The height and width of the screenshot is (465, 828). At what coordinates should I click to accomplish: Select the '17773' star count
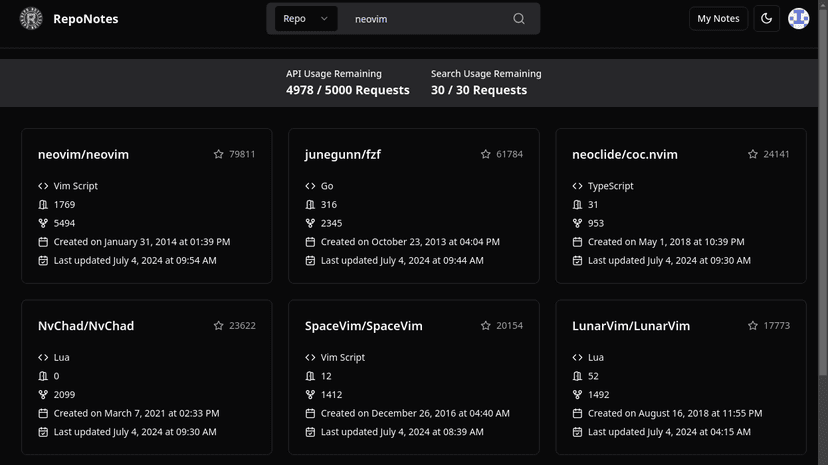777,326
